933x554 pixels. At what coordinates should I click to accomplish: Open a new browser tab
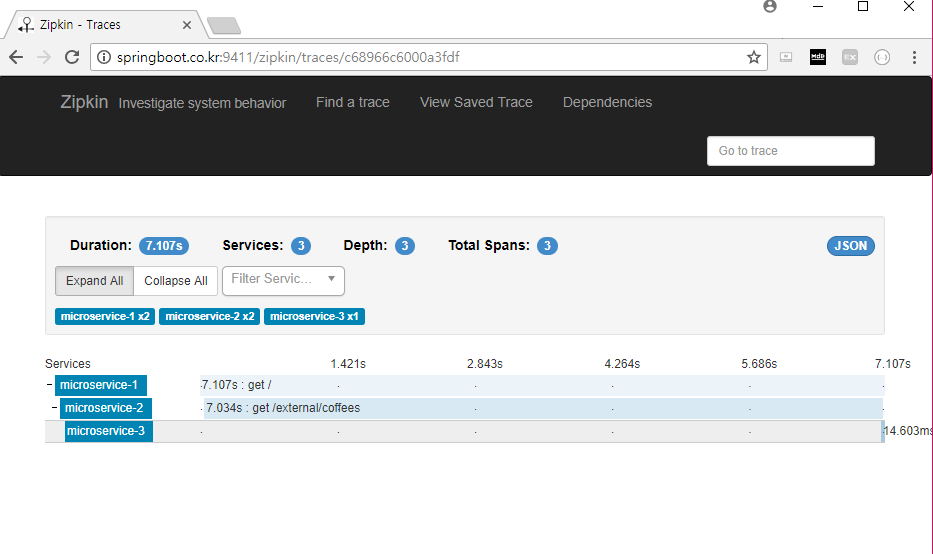tap(224, 26)
